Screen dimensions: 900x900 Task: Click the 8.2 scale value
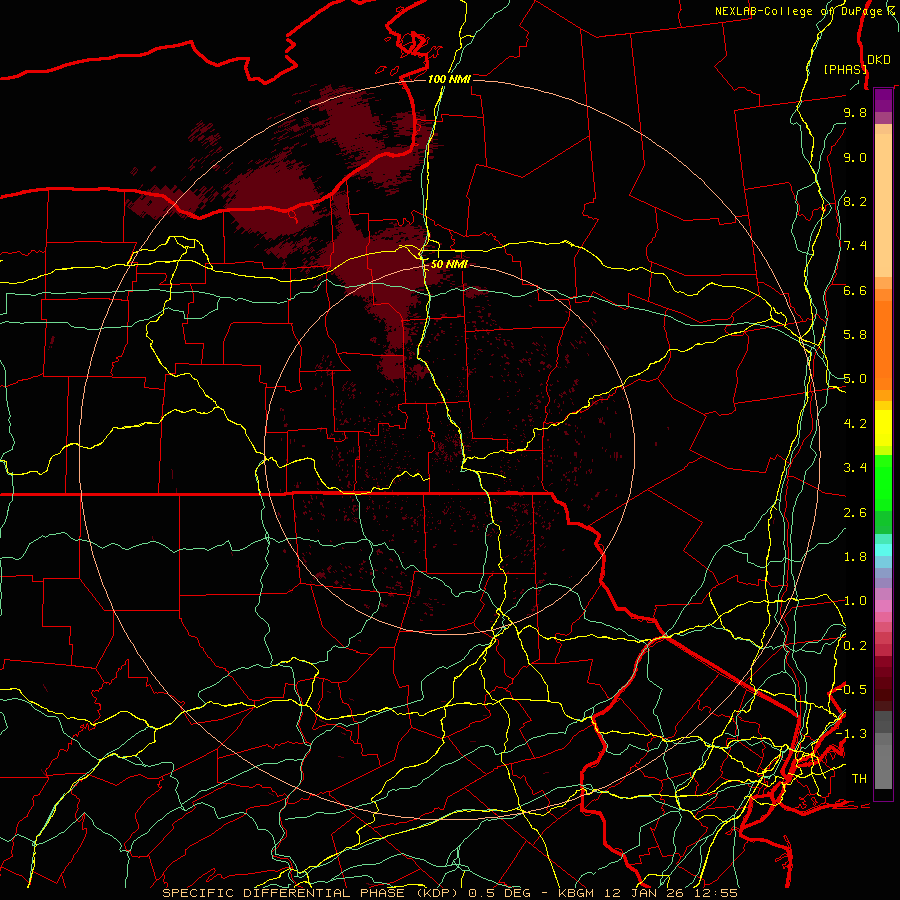coord(855,201)
